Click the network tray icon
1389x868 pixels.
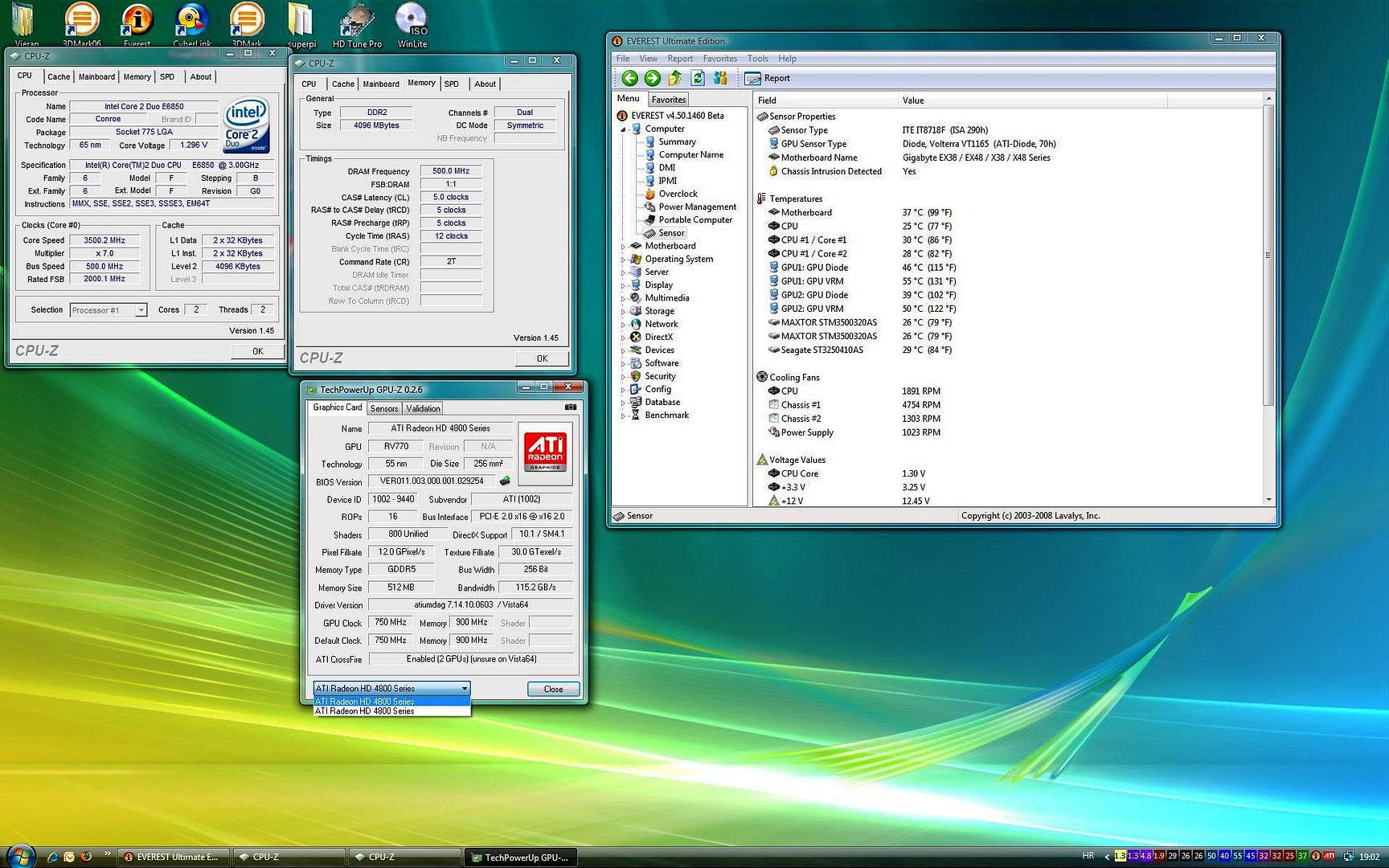pyautogui.click(x=1348, y=856)
